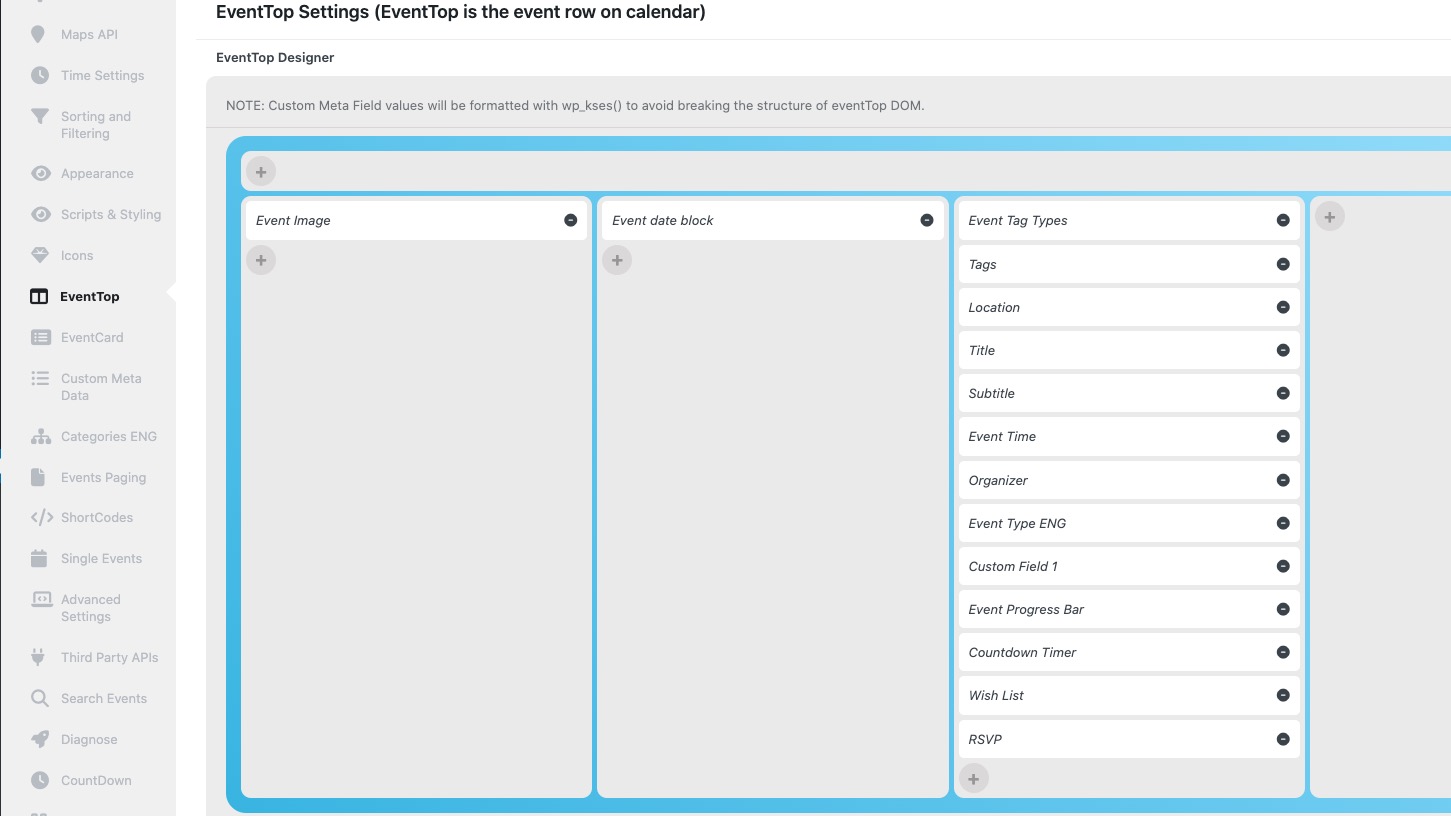Select the Event Progress Bar label
Viewport: 1451px width, 816px height.
[x=1026, y=610]
